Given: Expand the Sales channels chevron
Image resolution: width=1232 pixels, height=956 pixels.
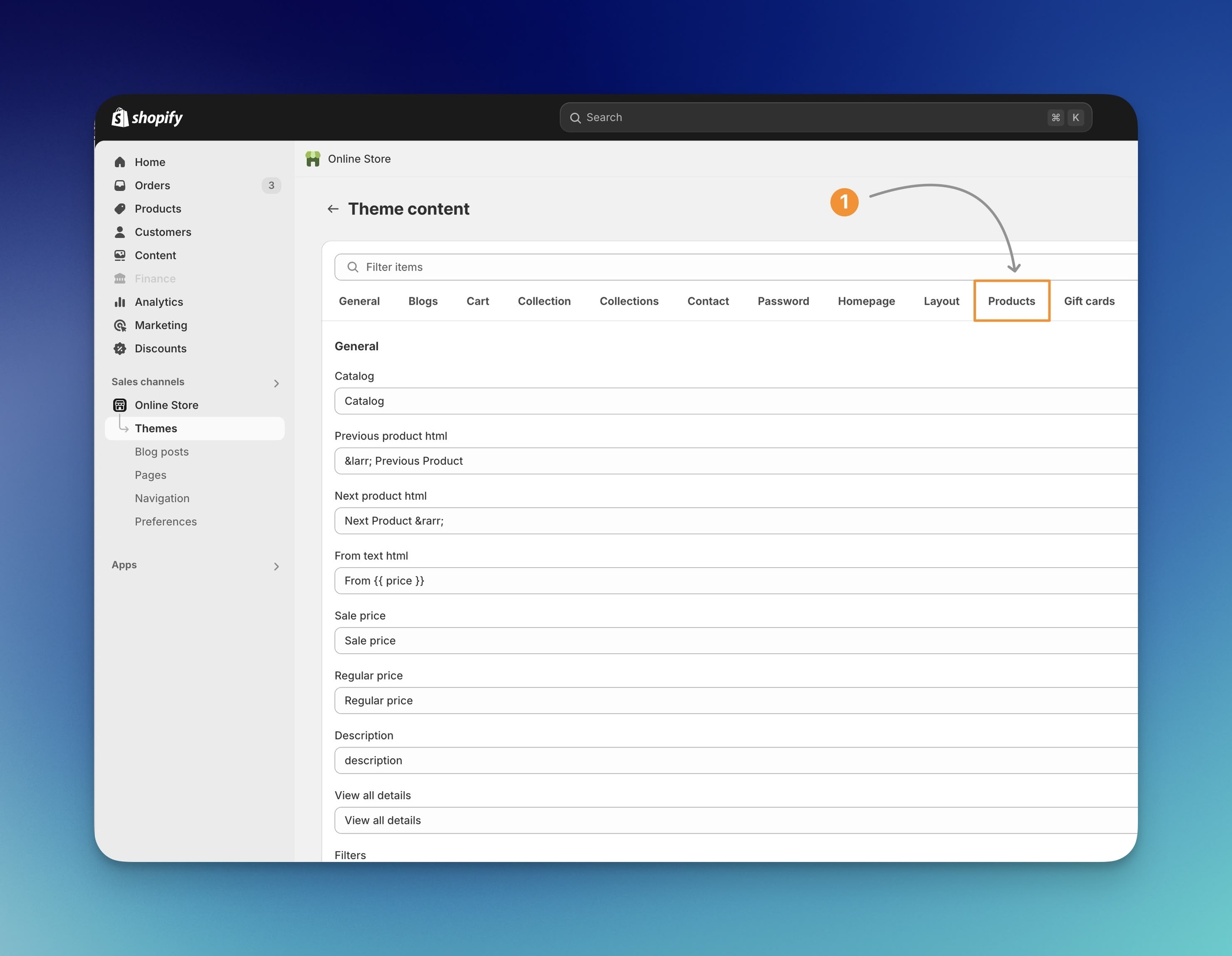Looking at the screenshot, I should [x=276, y=383].
